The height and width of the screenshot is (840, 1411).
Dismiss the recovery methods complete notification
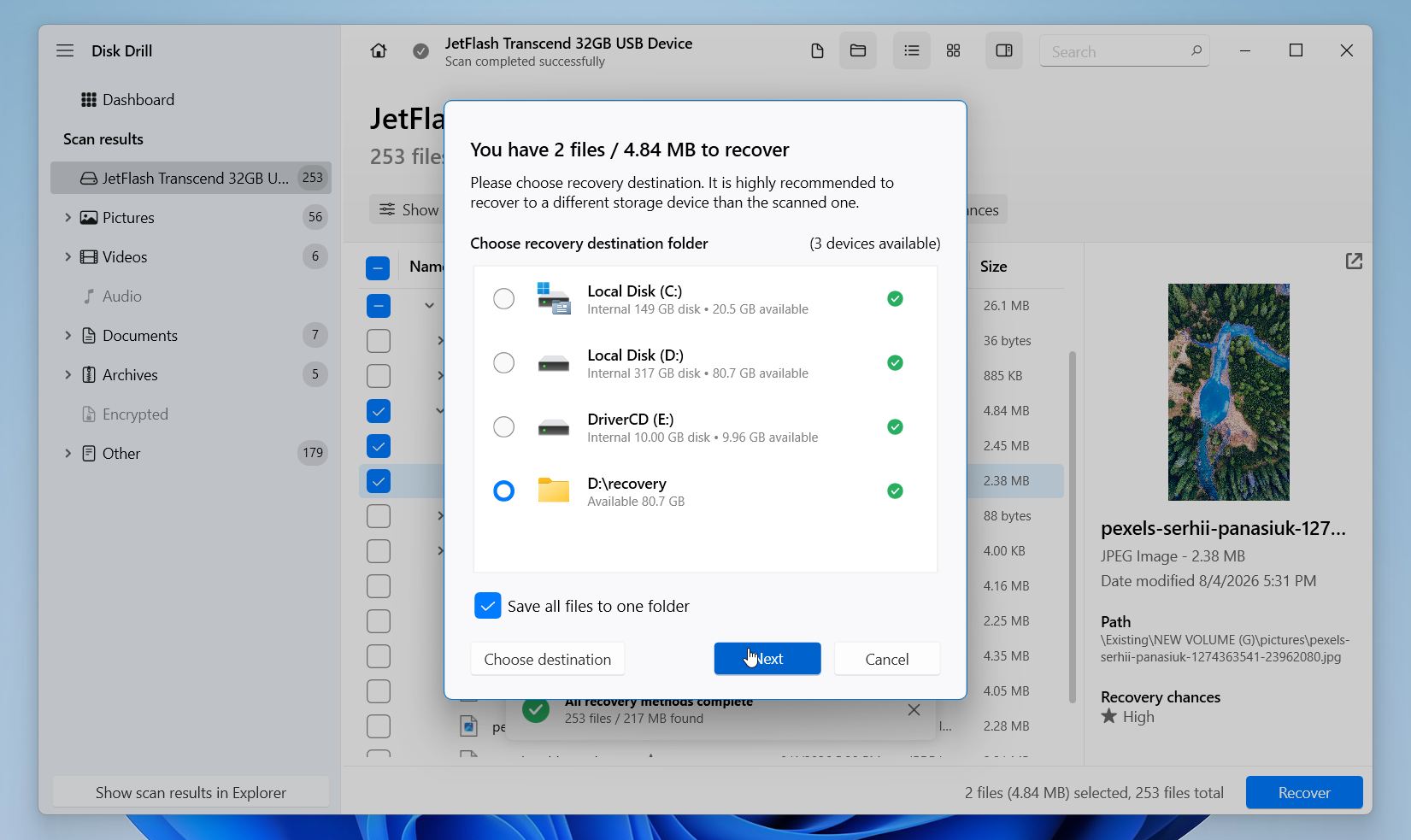pos(914,710)
